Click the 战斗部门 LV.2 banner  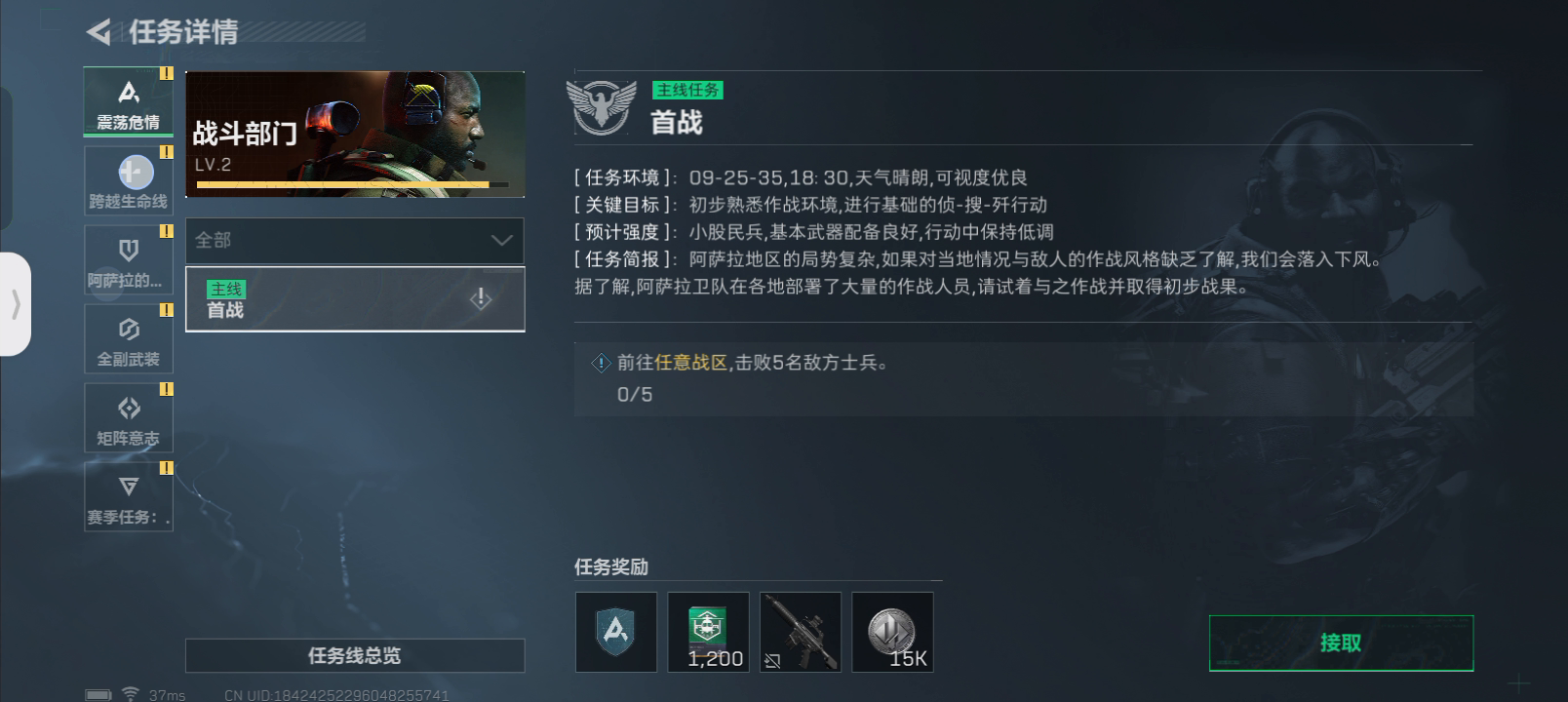click(355, 135)
